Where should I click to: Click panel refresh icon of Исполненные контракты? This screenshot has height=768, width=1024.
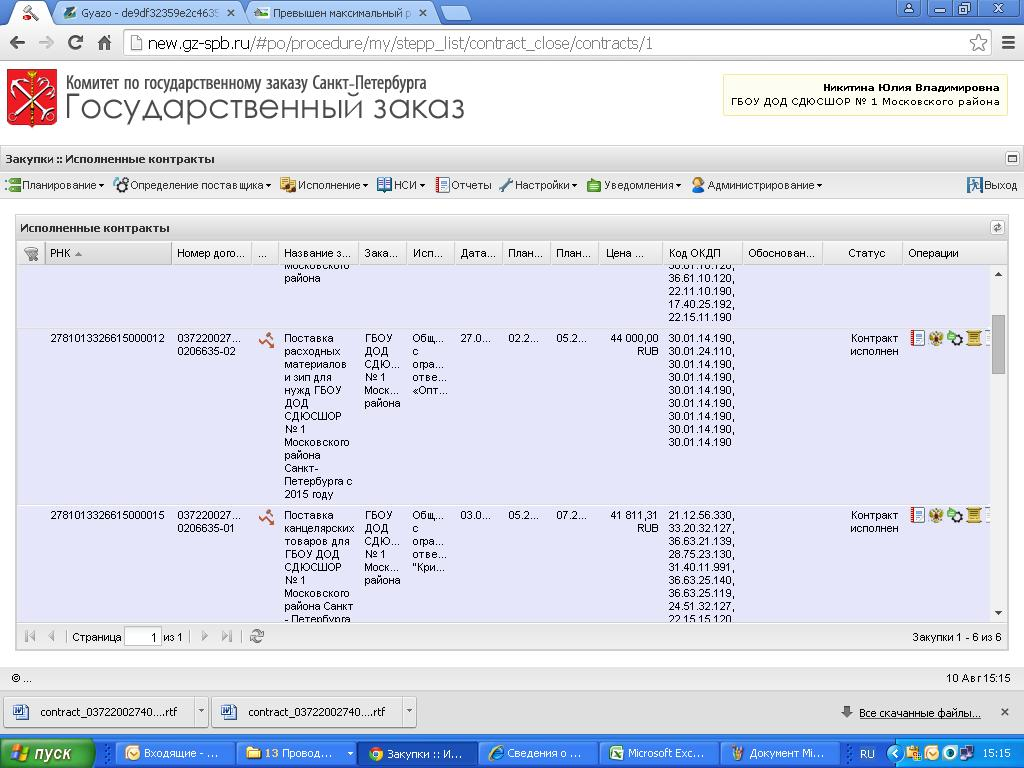pyautogui.click(x=997, y=228)
